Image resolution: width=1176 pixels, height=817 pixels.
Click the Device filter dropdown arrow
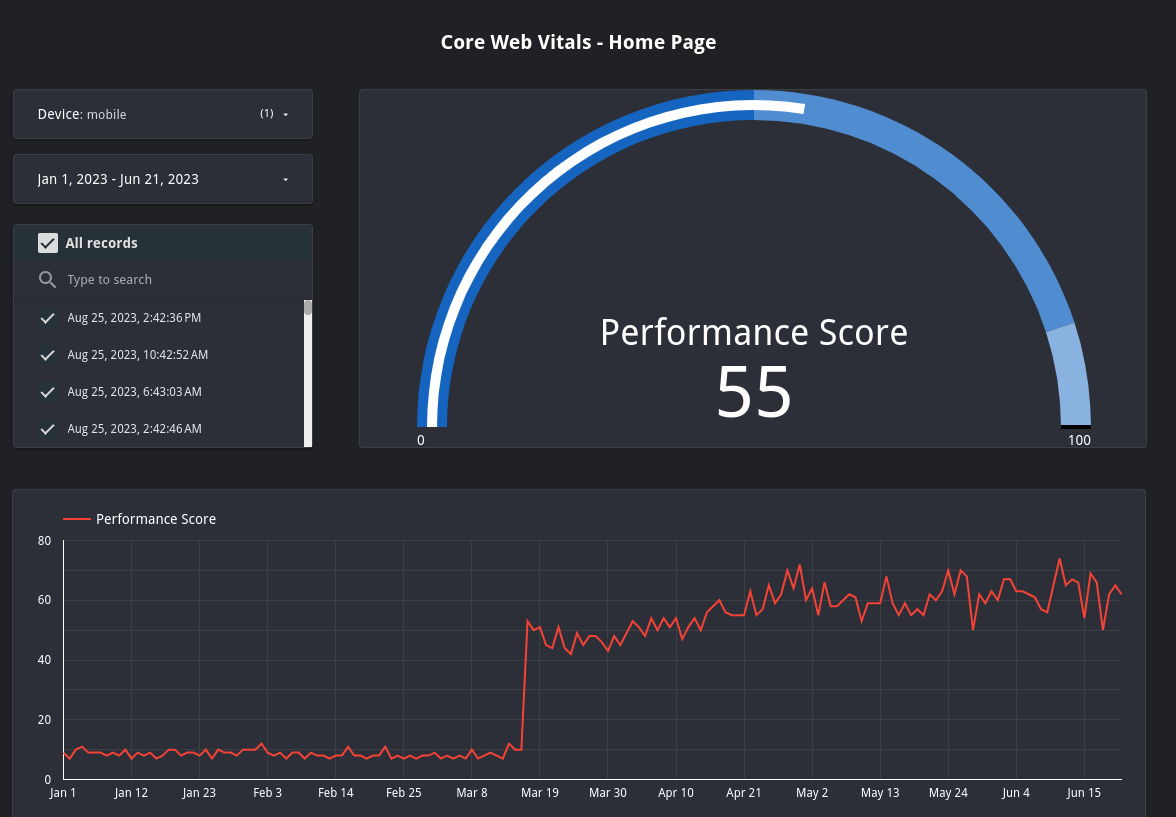coord(286,115)
